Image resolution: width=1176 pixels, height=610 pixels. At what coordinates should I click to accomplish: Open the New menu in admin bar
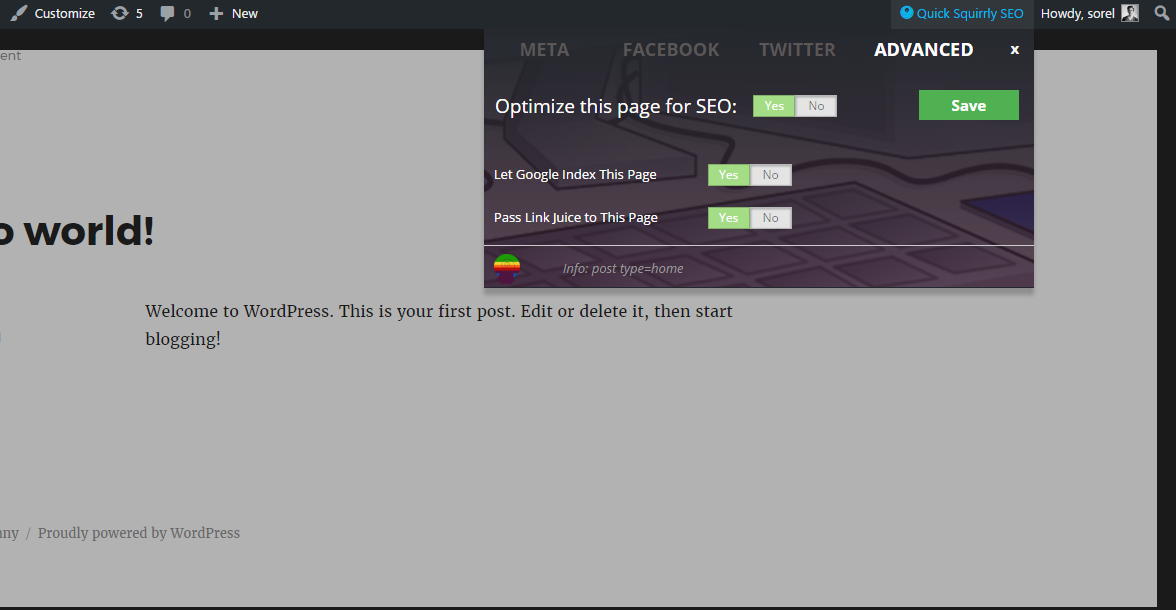(x=233, y=14)
